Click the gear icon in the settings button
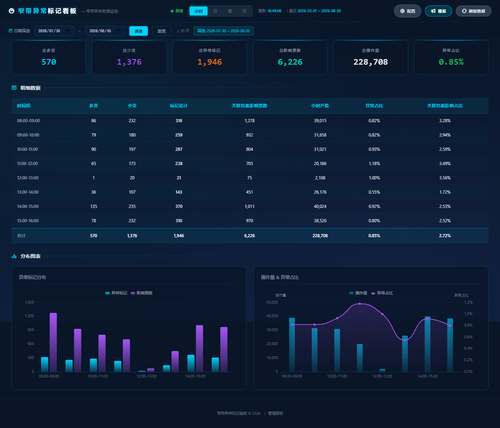 (402, 11)
